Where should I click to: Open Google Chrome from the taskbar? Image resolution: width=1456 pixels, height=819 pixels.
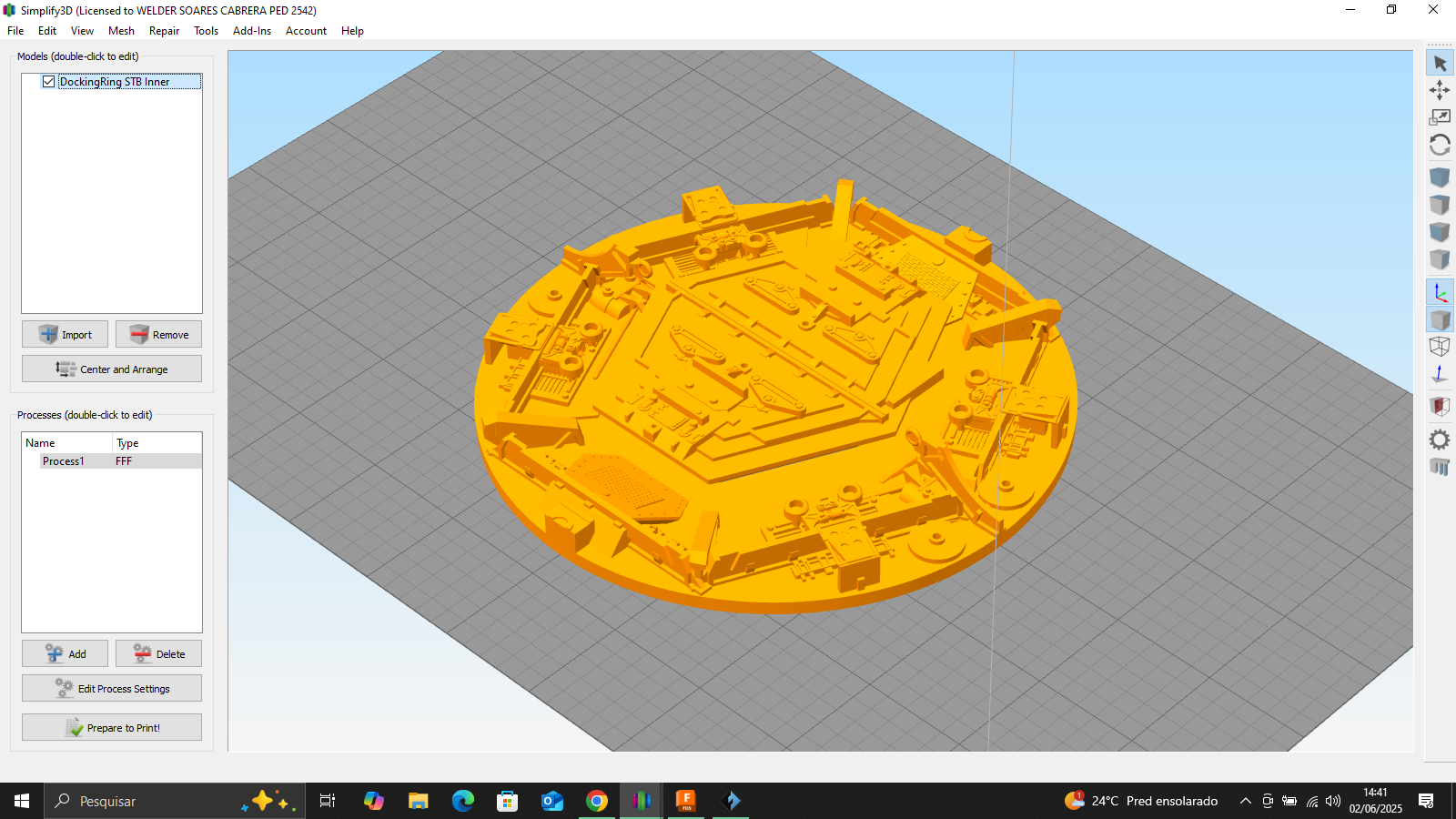(597, 801)
